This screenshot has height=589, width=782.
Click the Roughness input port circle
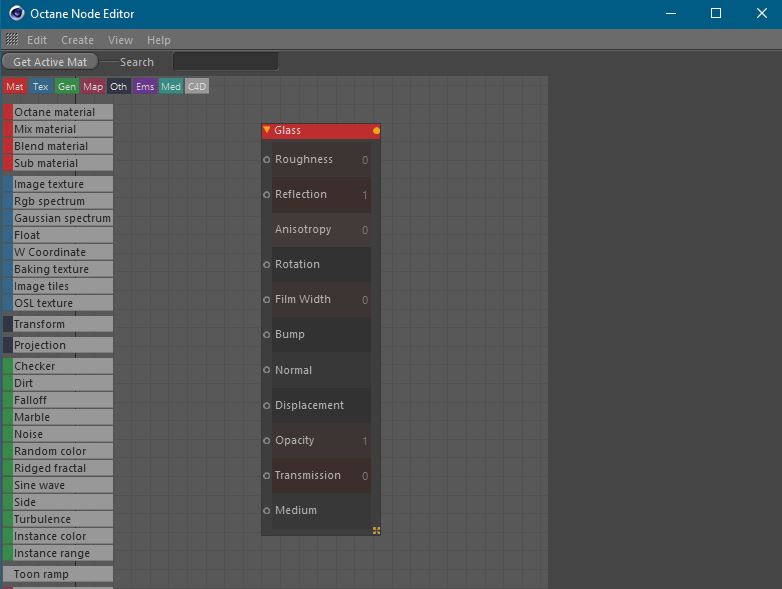(x=266, y=160)
